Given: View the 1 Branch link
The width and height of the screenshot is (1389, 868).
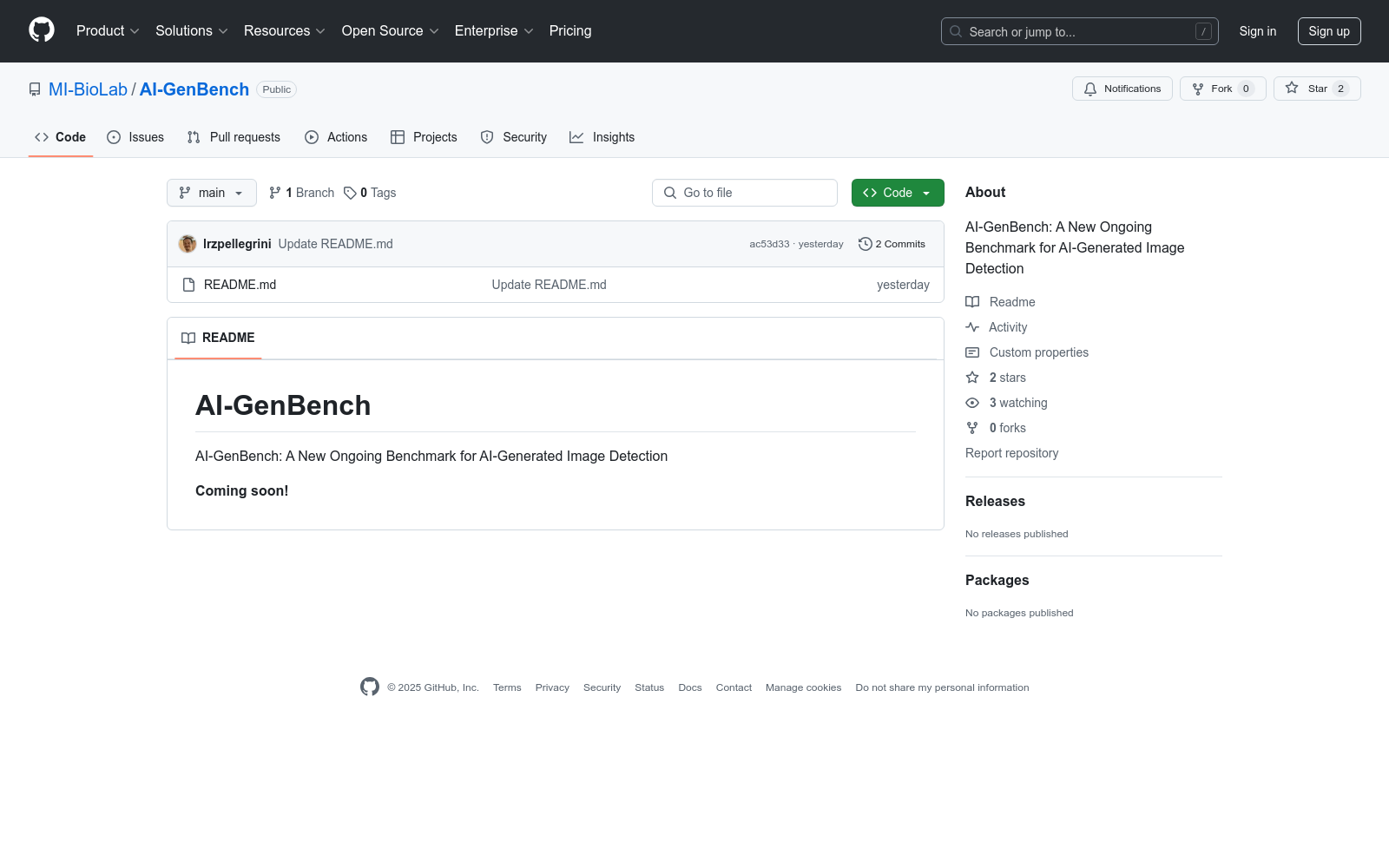Looking at the screenshot, I should tap(302, 193).
